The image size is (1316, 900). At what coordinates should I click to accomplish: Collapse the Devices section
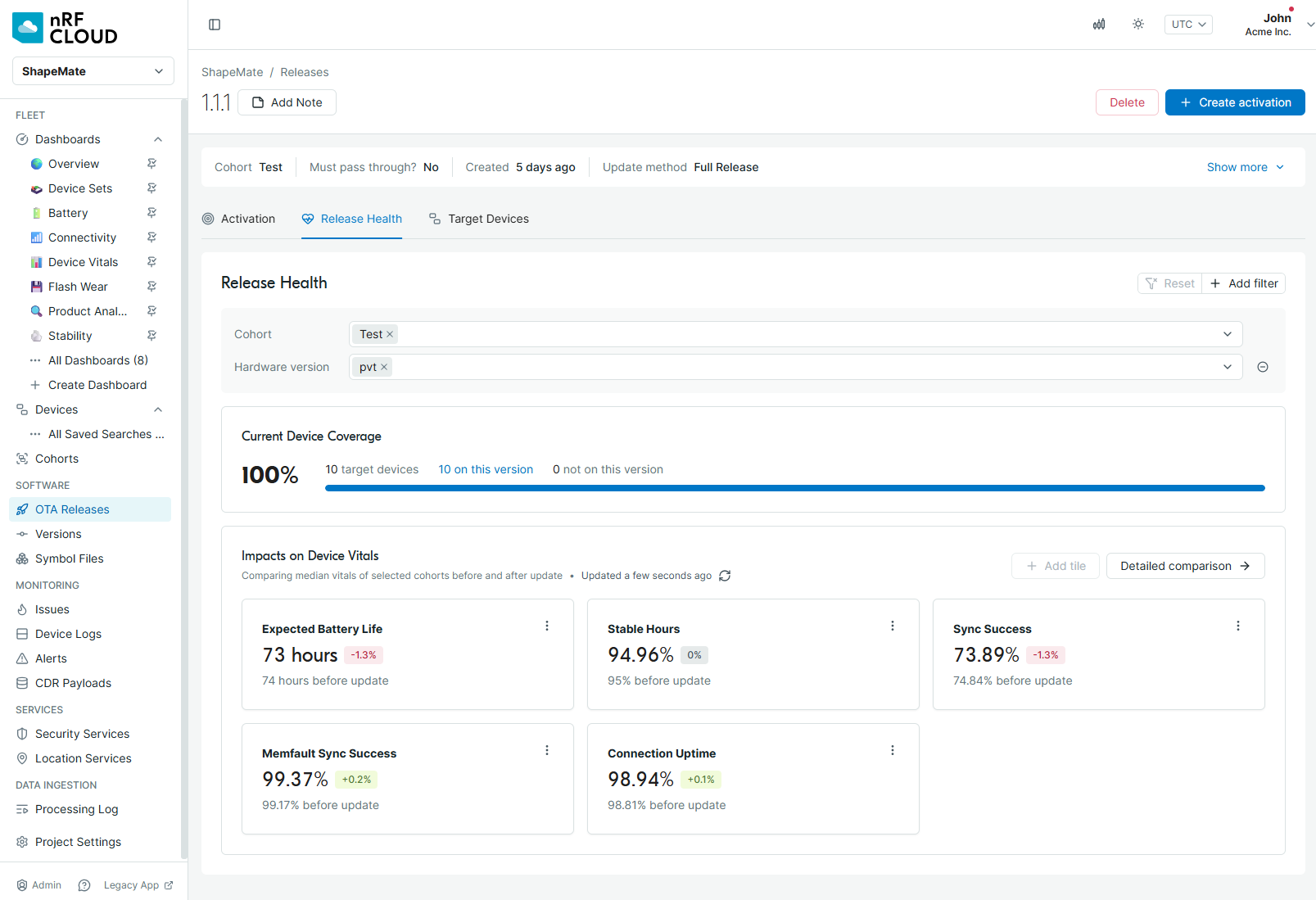[158, 409]
